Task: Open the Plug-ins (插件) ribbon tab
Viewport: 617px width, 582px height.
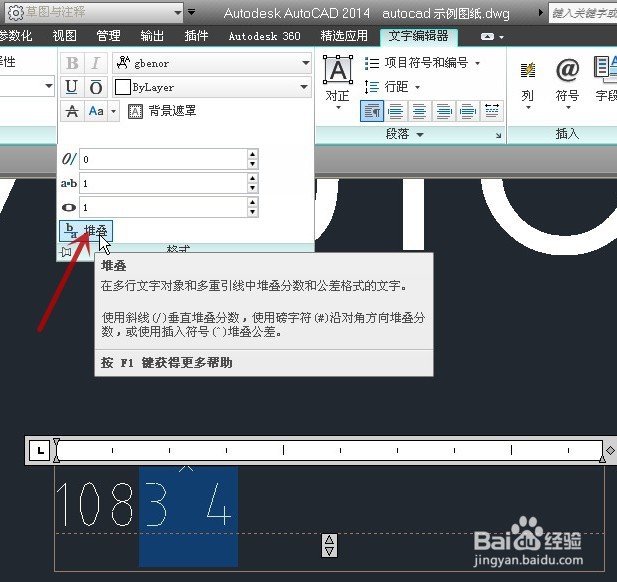Action: coord(196,36)
